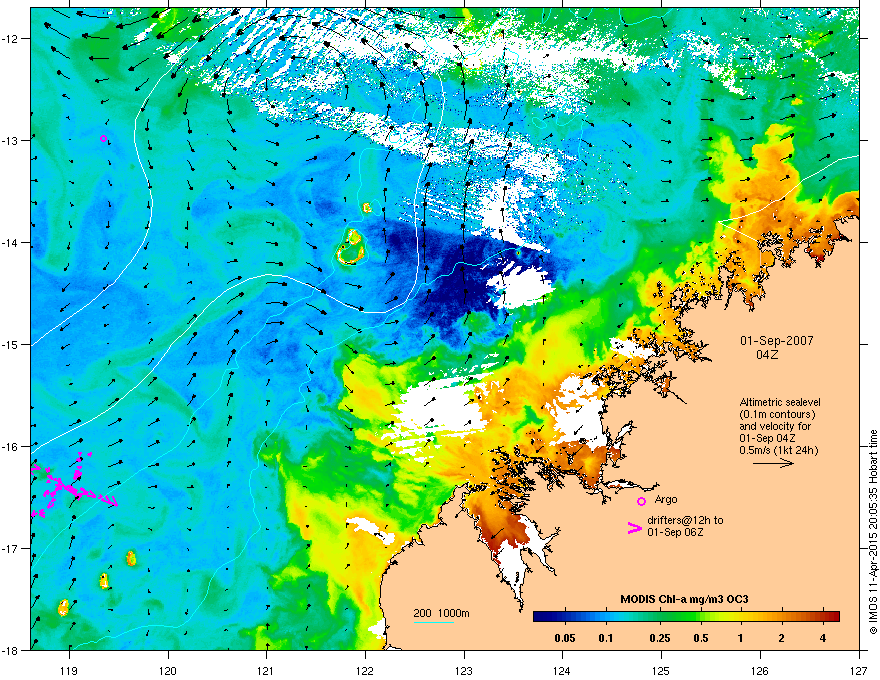Image resolution: width=880 pixels, height=680 pixels.
Task: Click the northernmost of the three southwest reefs
Action: tap(131, 558)
